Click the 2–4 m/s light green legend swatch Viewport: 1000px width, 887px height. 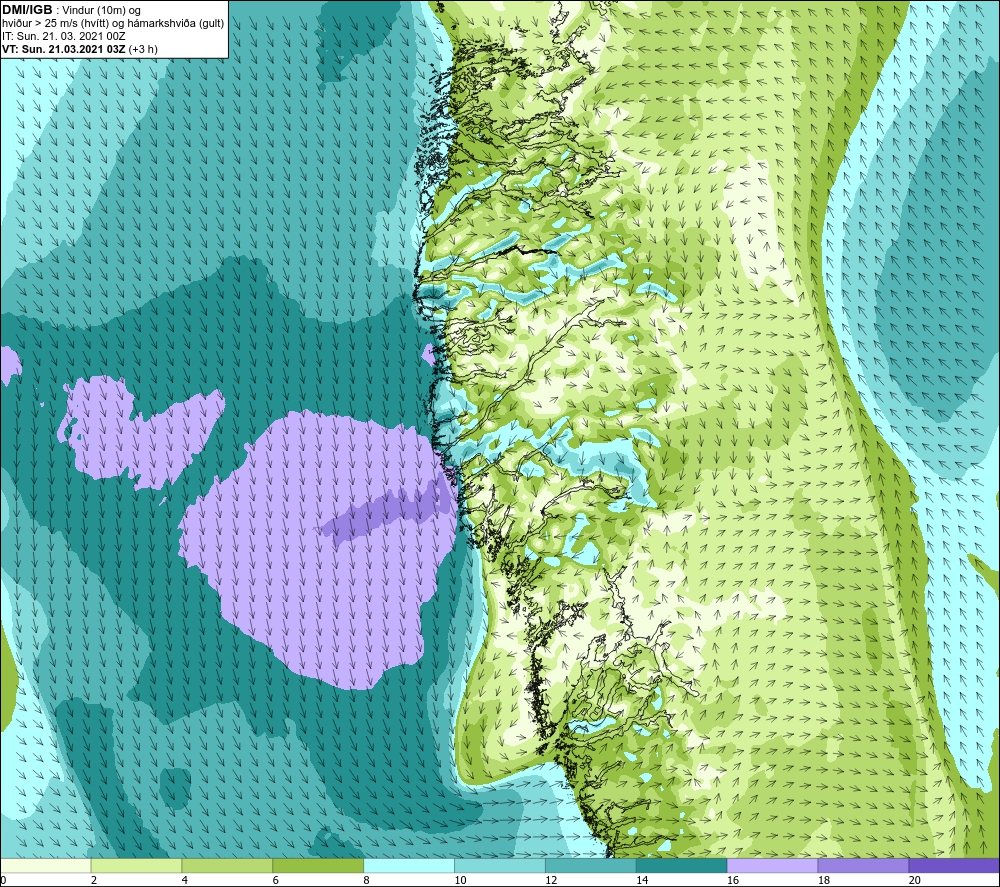tap(136, 865)
